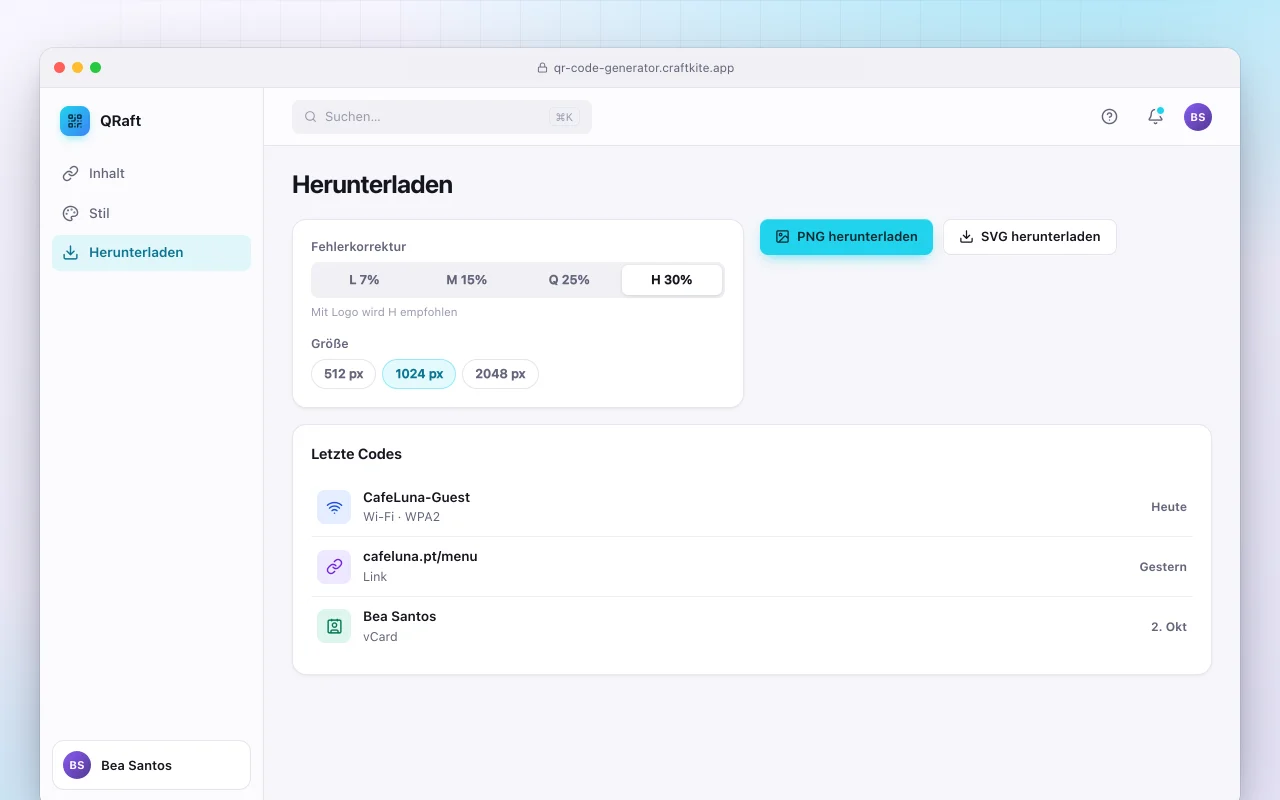Open the Bea Santos vCard entry
The image size is (1280, 800).
[x=752, y=627]
